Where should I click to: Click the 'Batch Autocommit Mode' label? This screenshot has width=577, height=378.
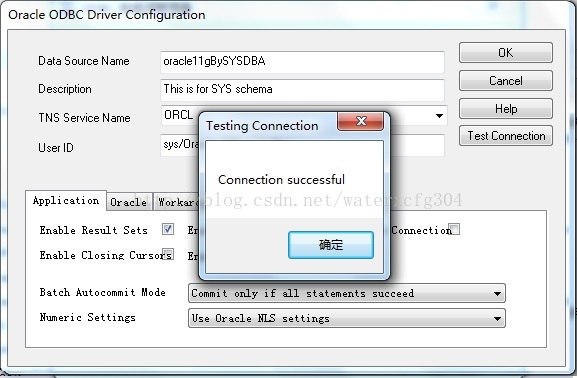tap(103, 292)
